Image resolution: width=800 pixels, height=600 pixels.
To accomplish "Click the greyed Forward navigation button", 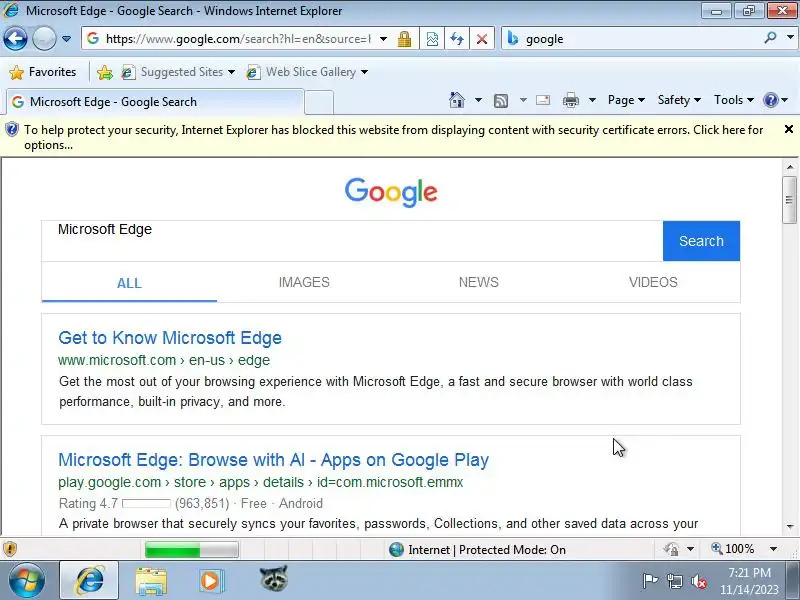I will (44, 38).
